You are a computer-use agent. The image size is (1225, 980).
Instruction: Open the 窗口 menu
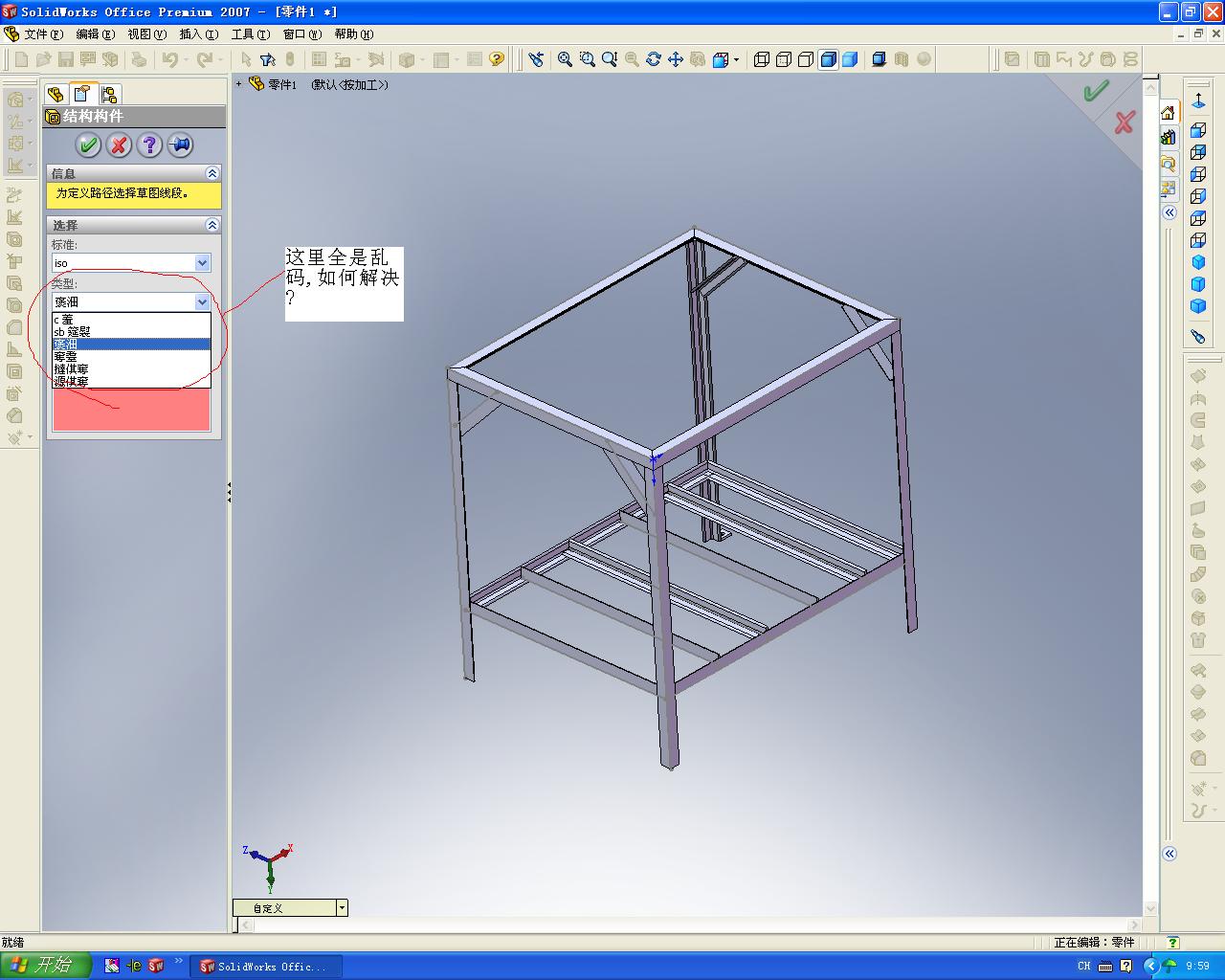point(301,34)
